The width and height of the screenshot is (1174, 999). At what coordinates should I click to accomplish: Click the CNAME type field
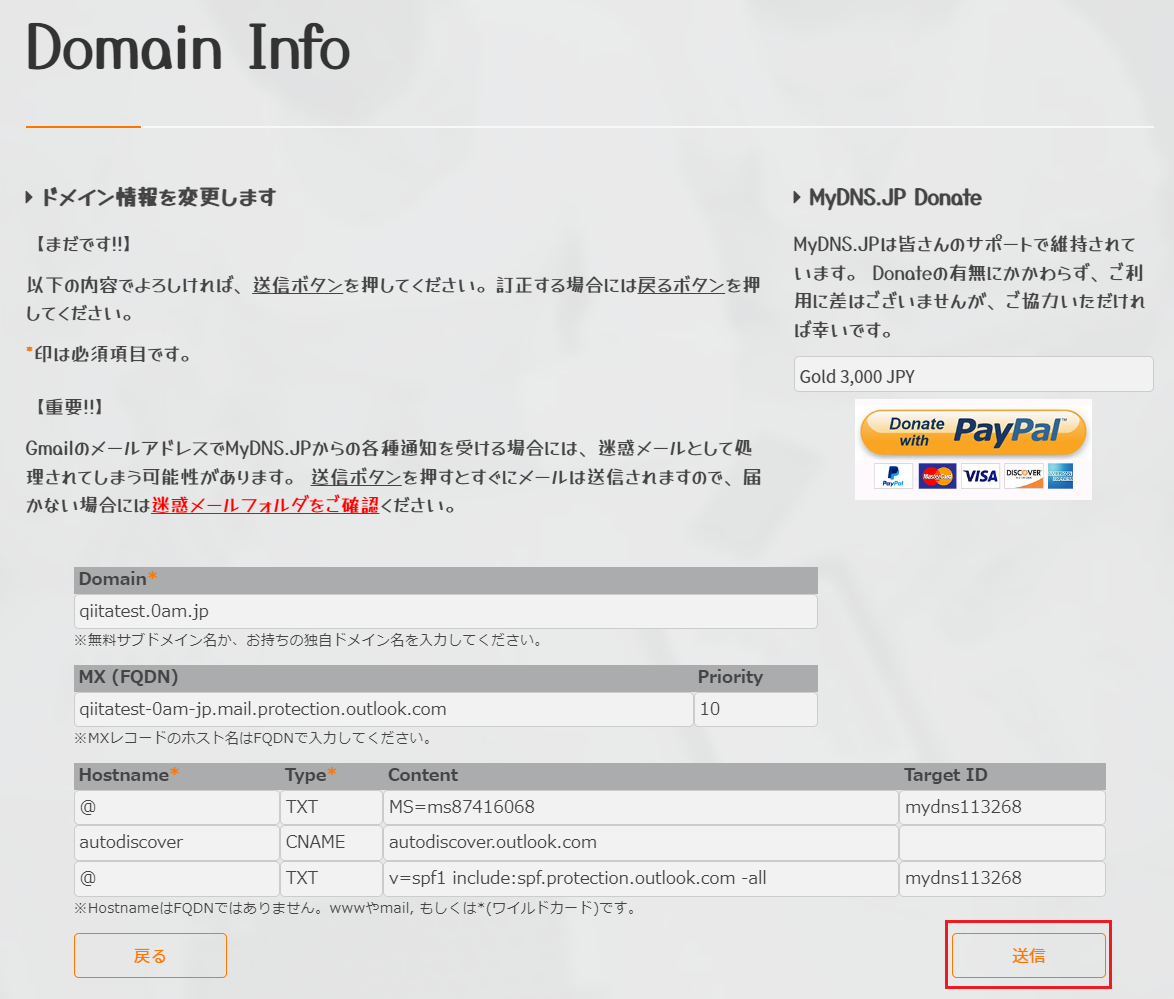332,842
